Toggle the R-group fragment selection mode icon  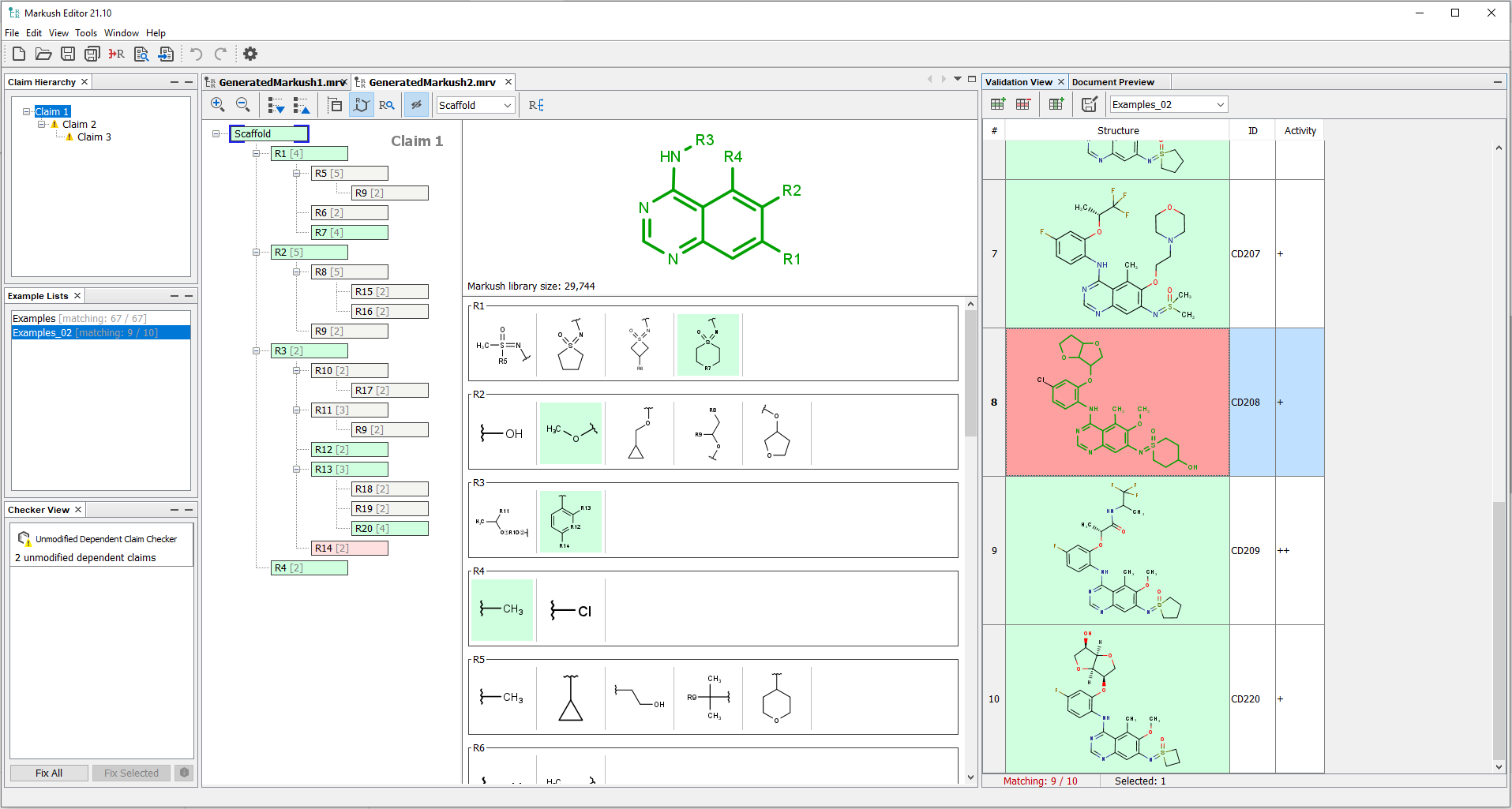362,104
